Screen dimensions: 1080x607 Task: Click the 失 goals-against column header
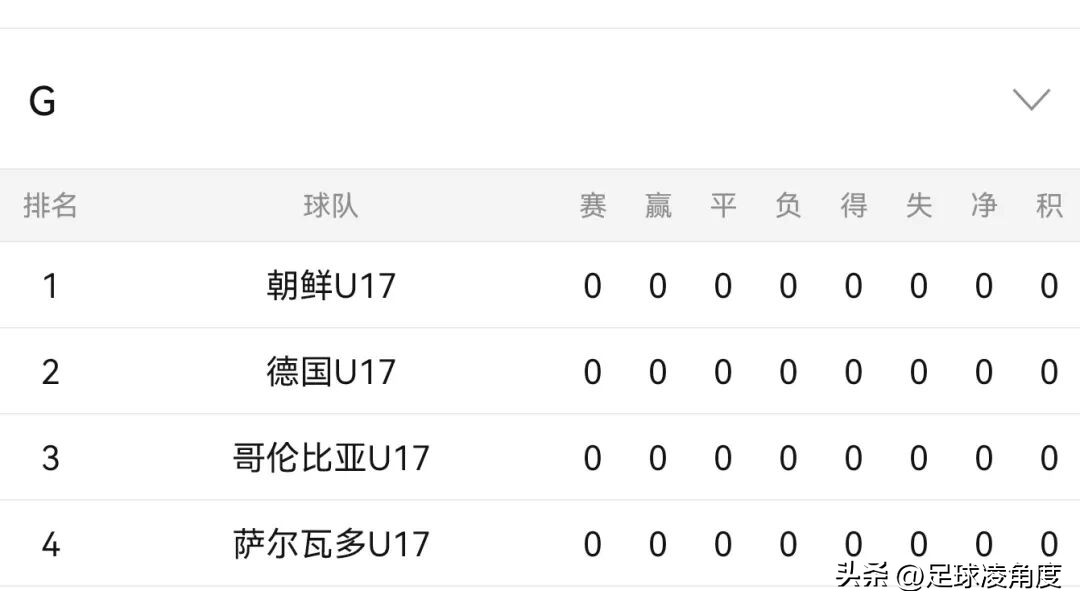[919, 205]
